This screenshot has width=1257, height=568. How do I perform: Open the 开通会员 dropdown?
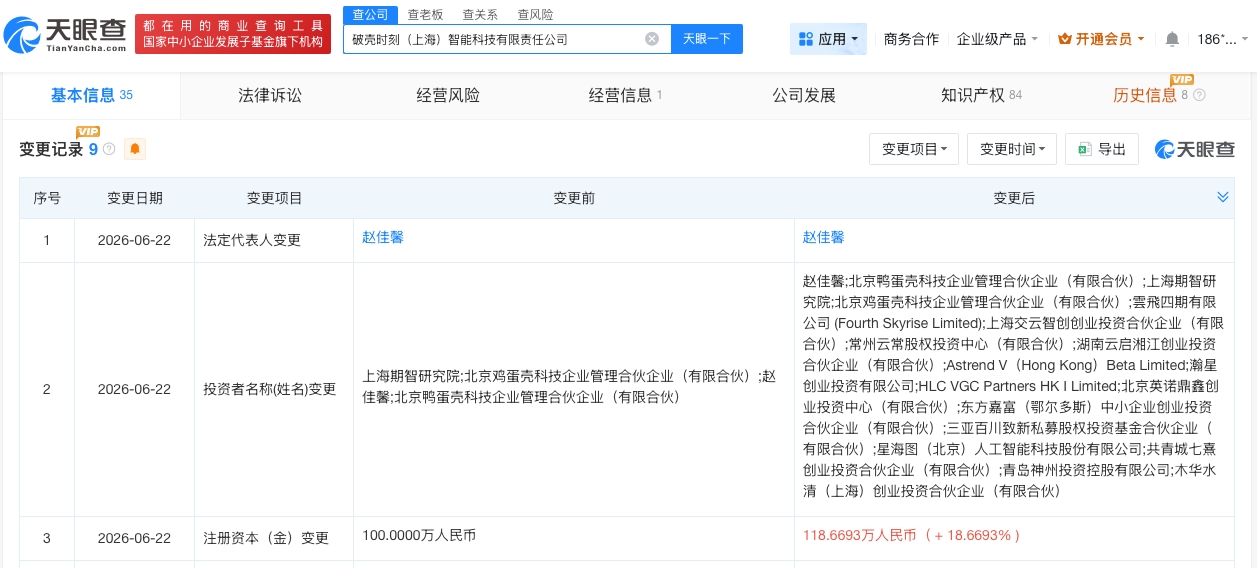point(1102,39)
